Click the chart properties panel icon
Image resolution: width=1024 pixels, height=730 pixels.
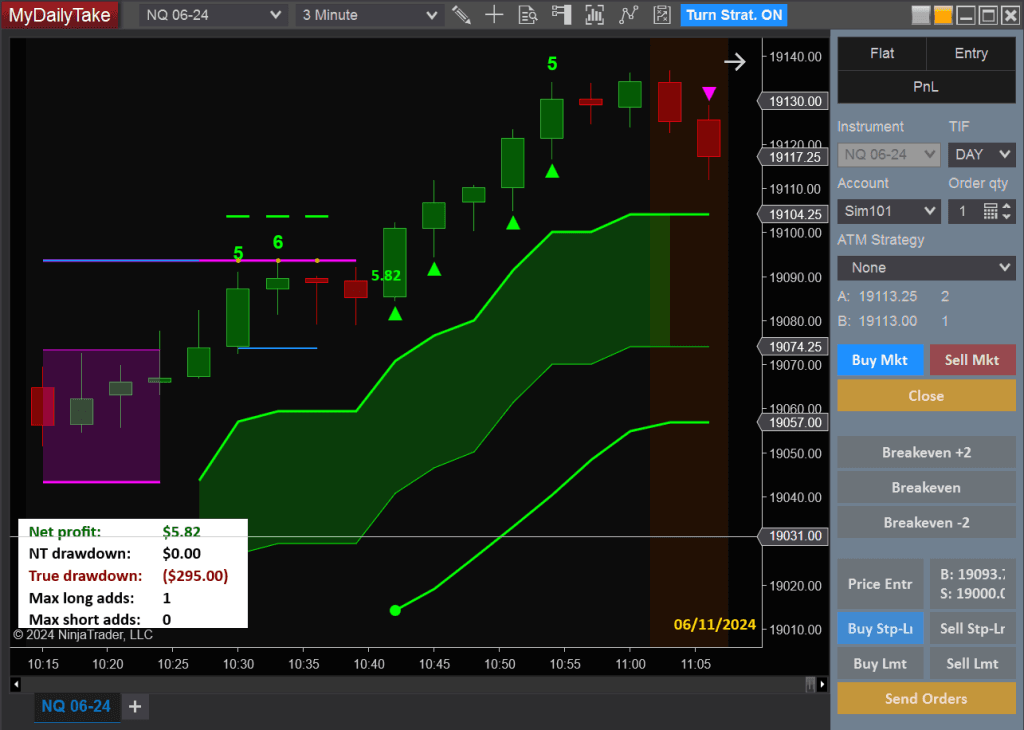[561, 15]
